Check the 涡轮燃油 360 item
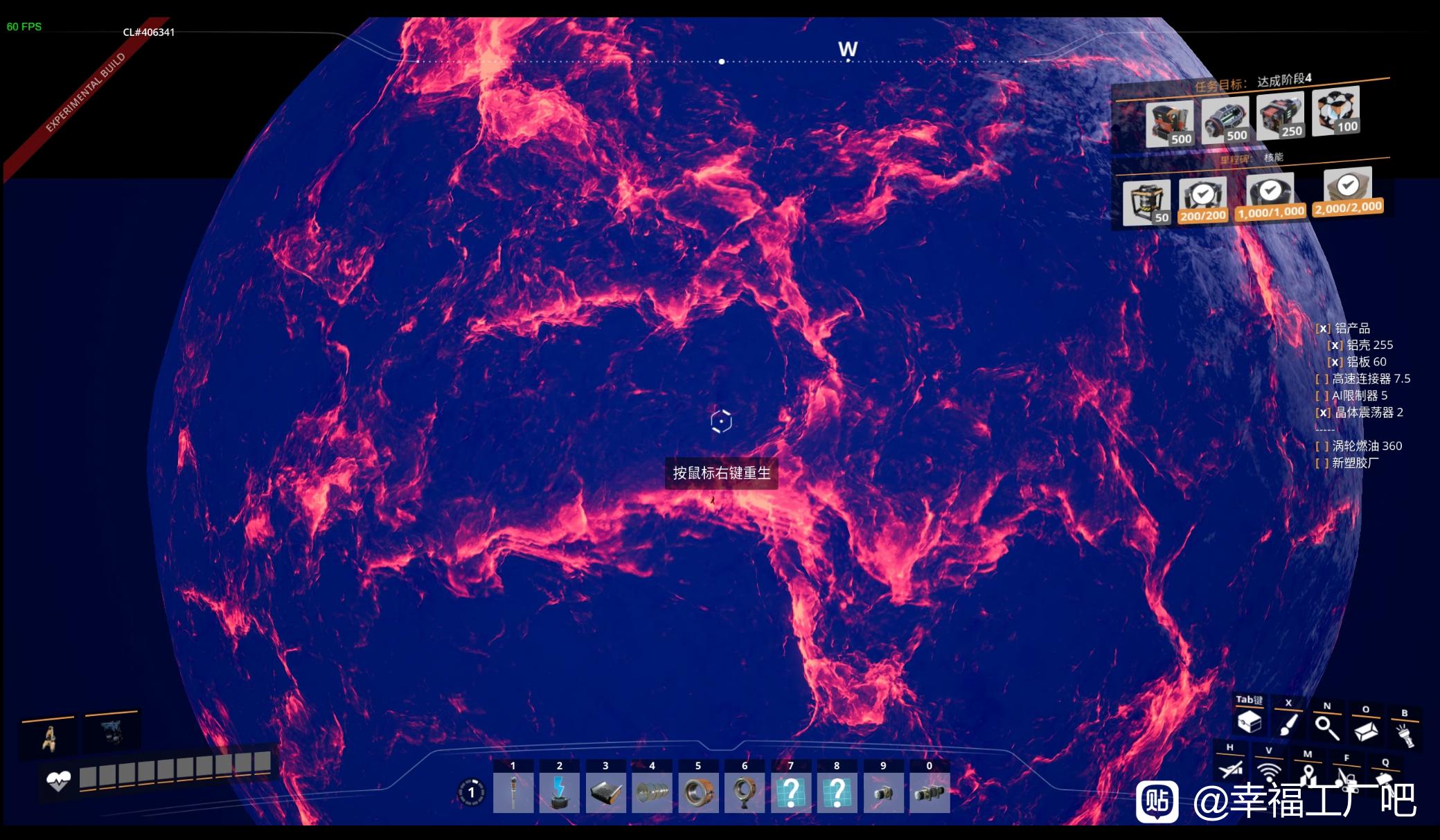Image resolution: width=1440 pixels, height=840 pixels. coord(1322,446)
